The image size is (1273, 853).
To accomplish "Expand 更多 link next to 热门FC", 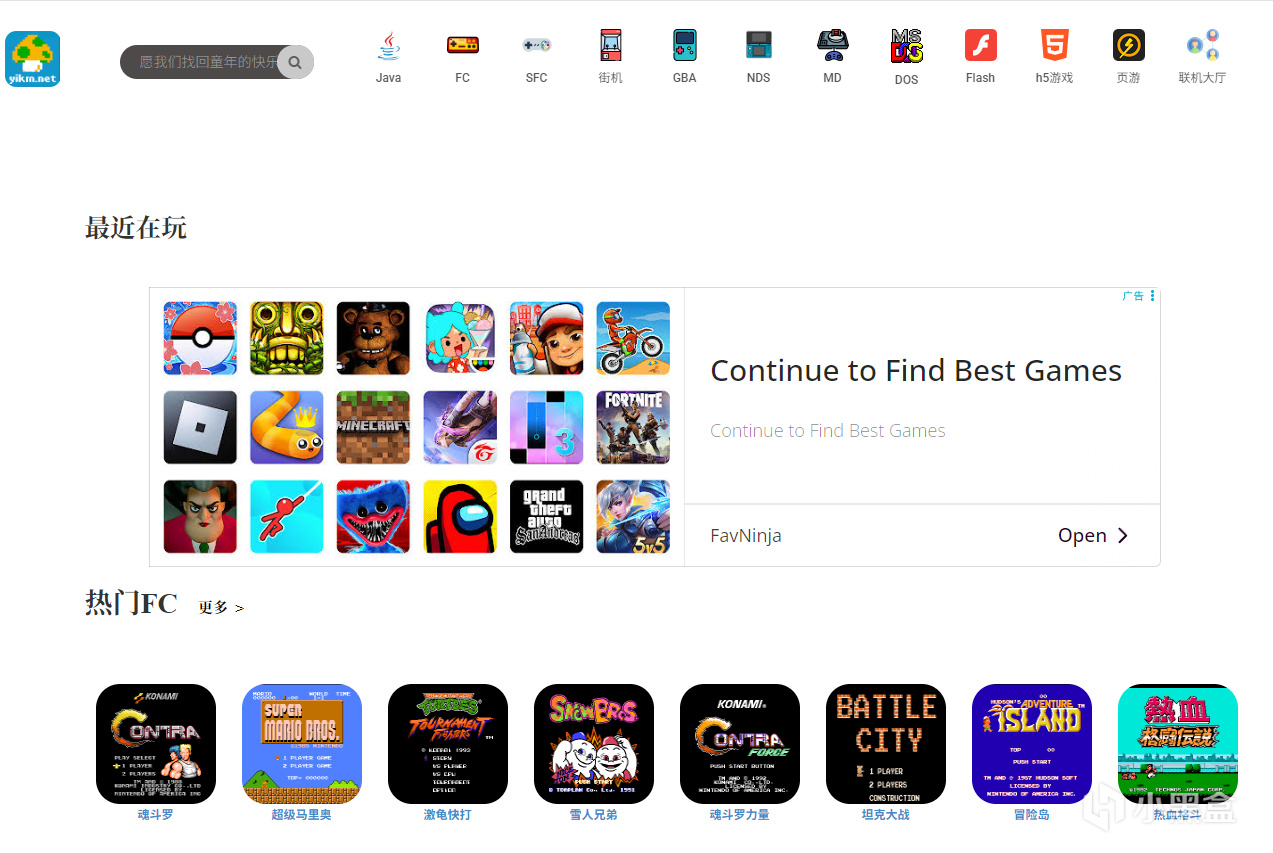I will (221, 607).
